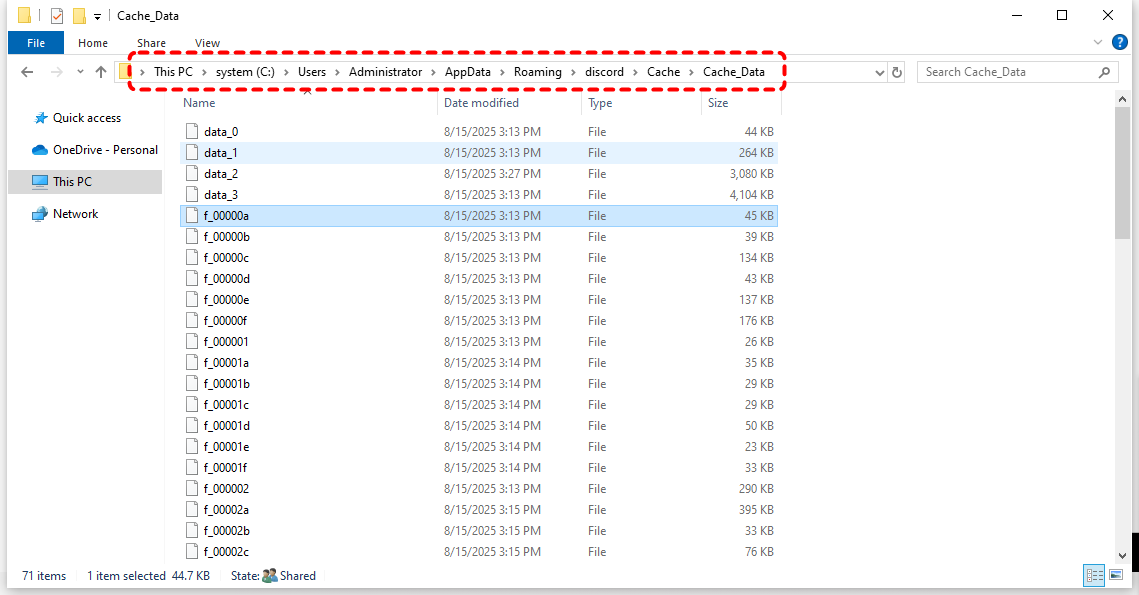This screenshot has width=1139, height=595.
Task: Refresh the Cache_Data folder view
Action: tap(896, 72)
